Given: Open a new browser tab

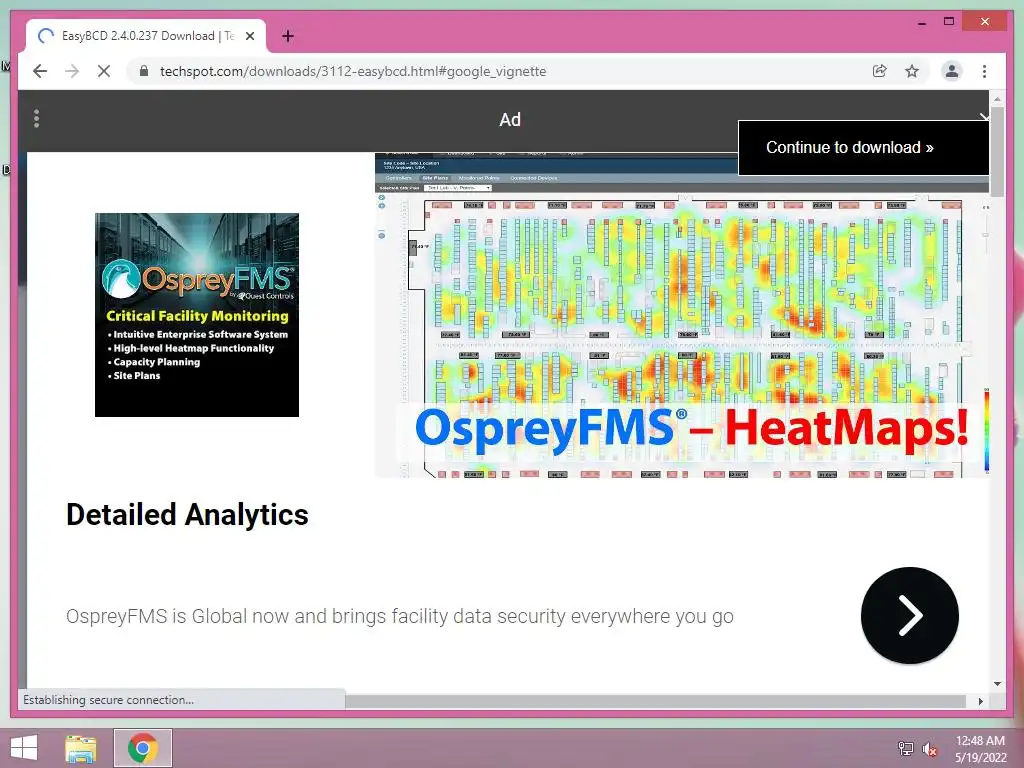Looking at the screenshot, I should click(x=287, y=36).
